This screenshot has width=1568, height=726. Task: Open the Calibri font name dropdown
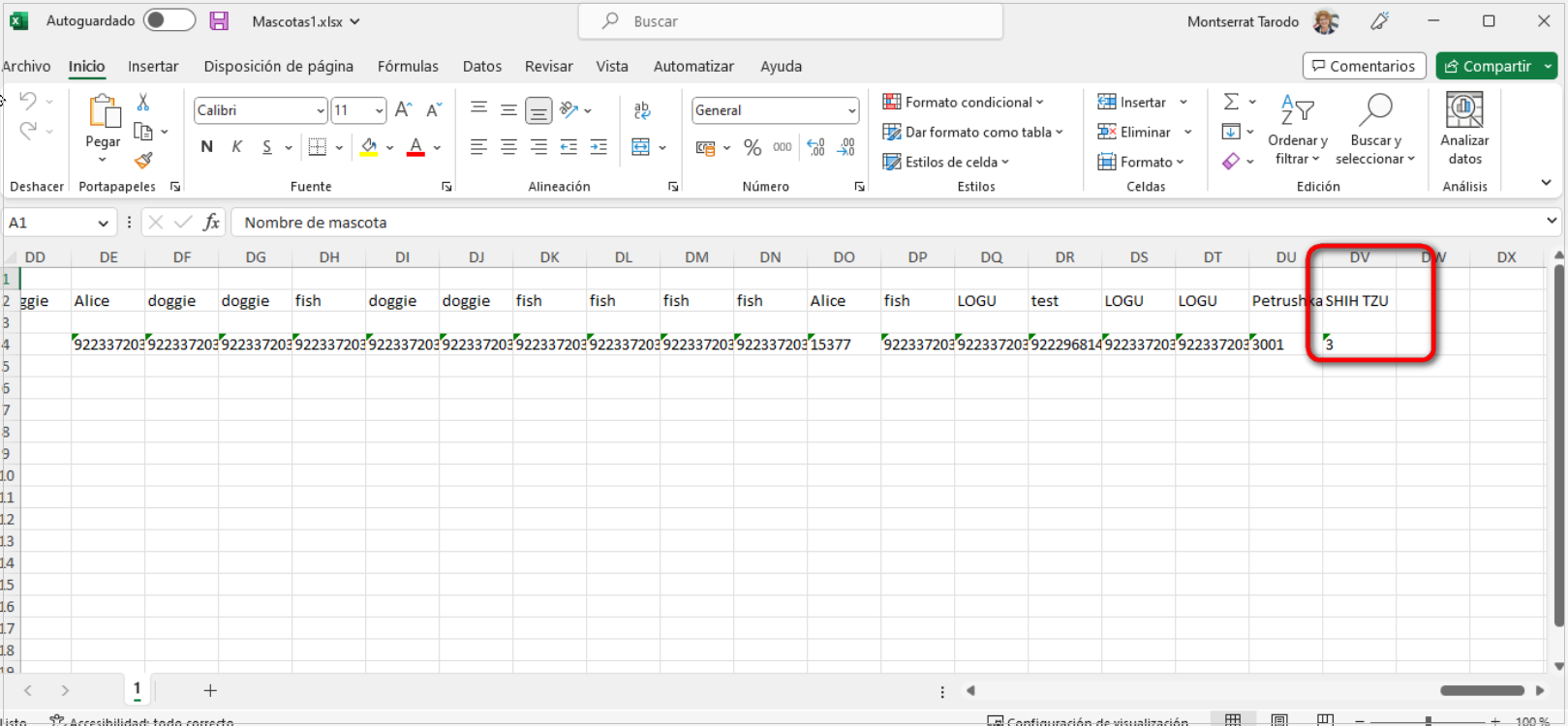[321, 111]
